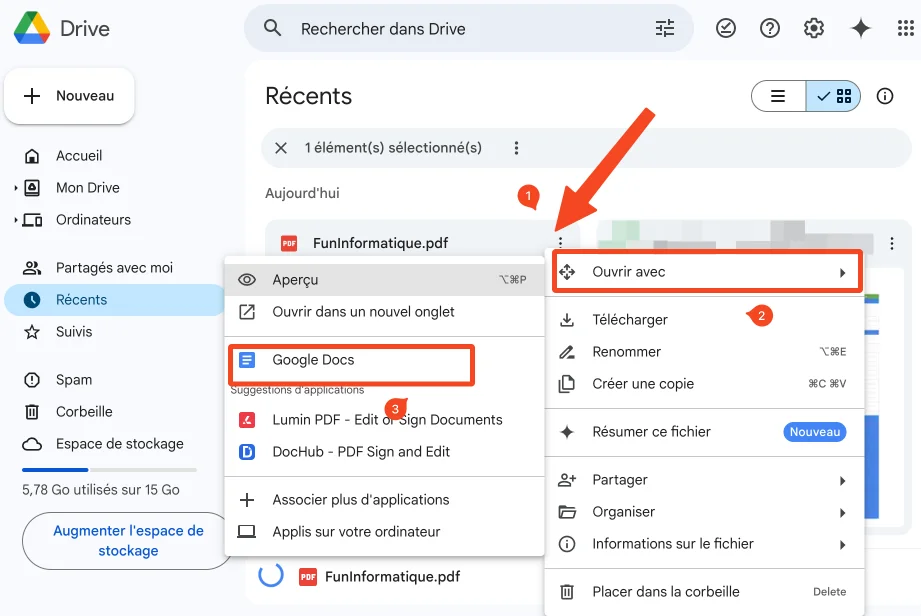Open Partagés avec moi in sidebar
Image resolution: width=921 pixels, height=616 pixels.
[x=114, y=268]
